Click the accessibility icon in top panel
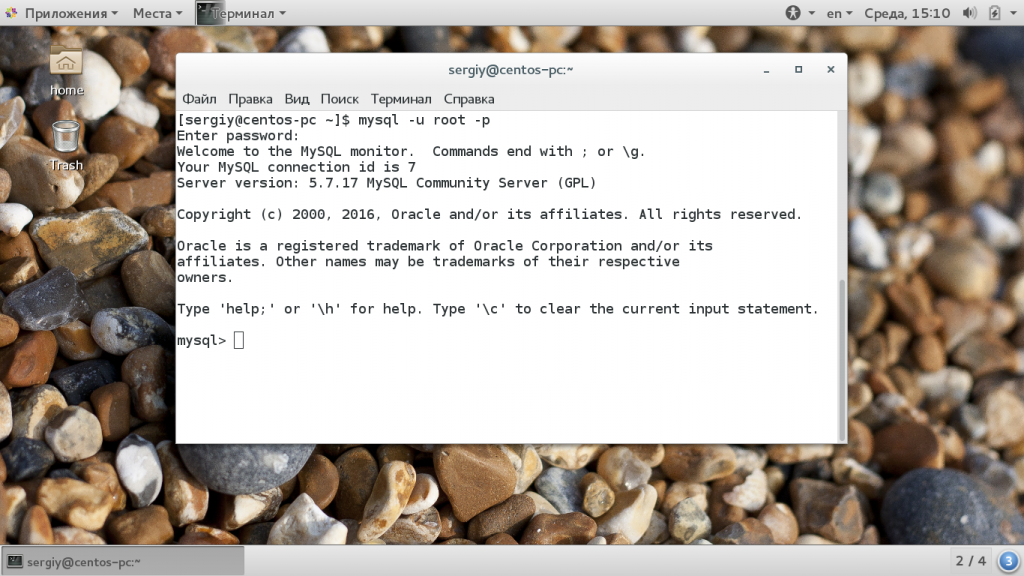This screenshot has height=576, width=1024. pyautogui.click(x=794, y=13)
